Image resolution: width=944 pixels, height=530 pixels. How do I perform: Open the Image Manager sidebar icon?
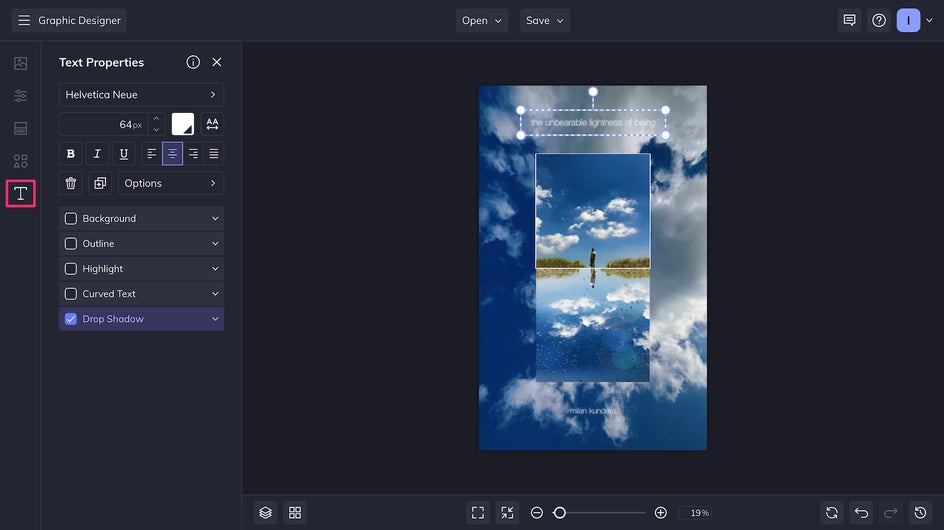point(20,63)
